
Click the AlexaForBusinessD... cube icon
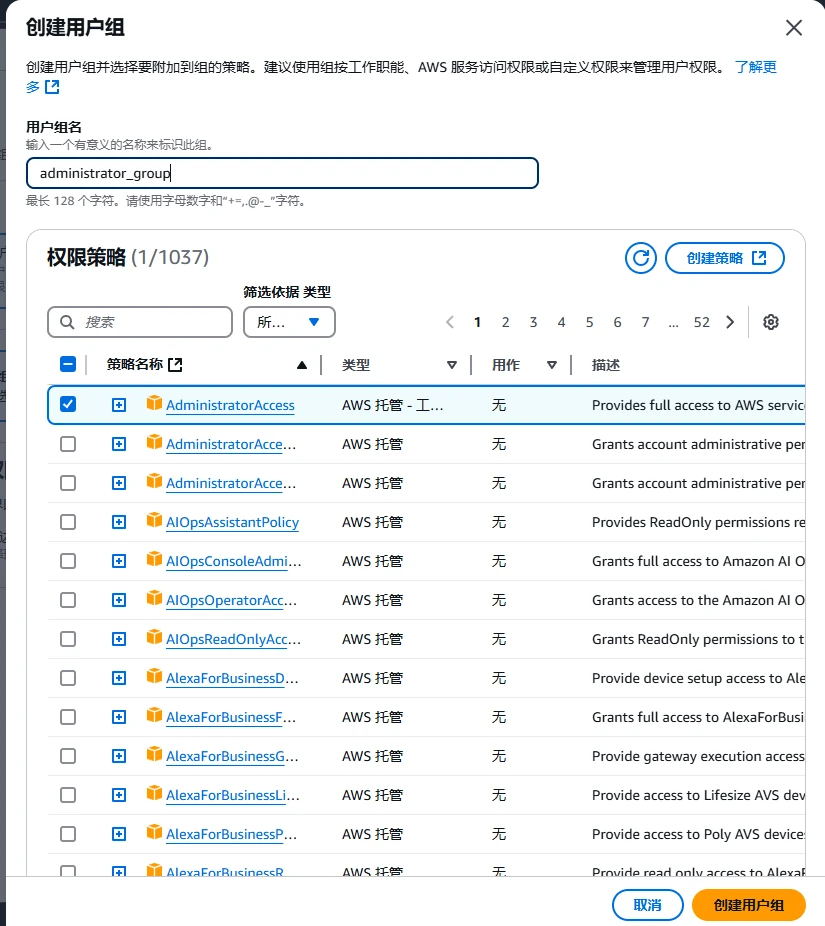(x=154, y=676)
